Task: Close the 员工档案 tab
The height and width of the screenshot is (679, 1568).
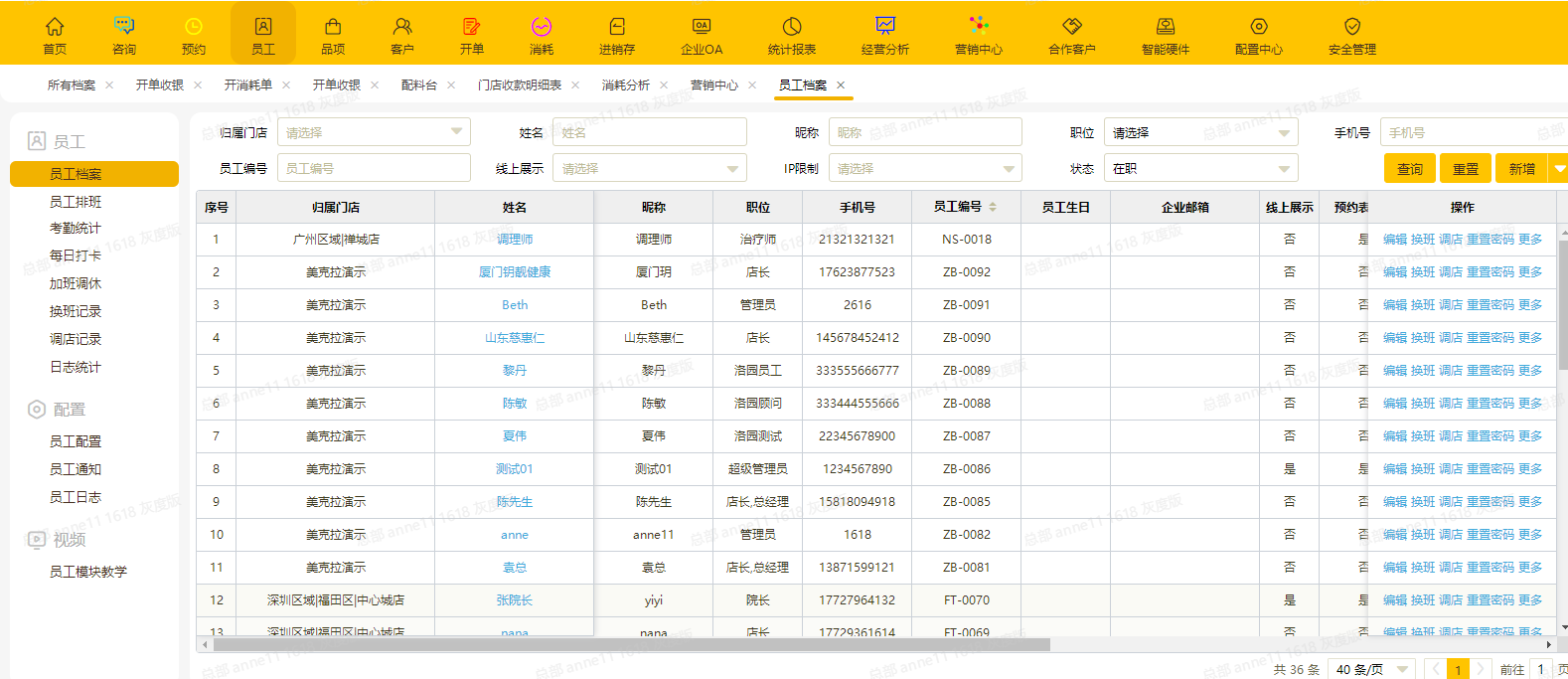Action: coord(841,85)
